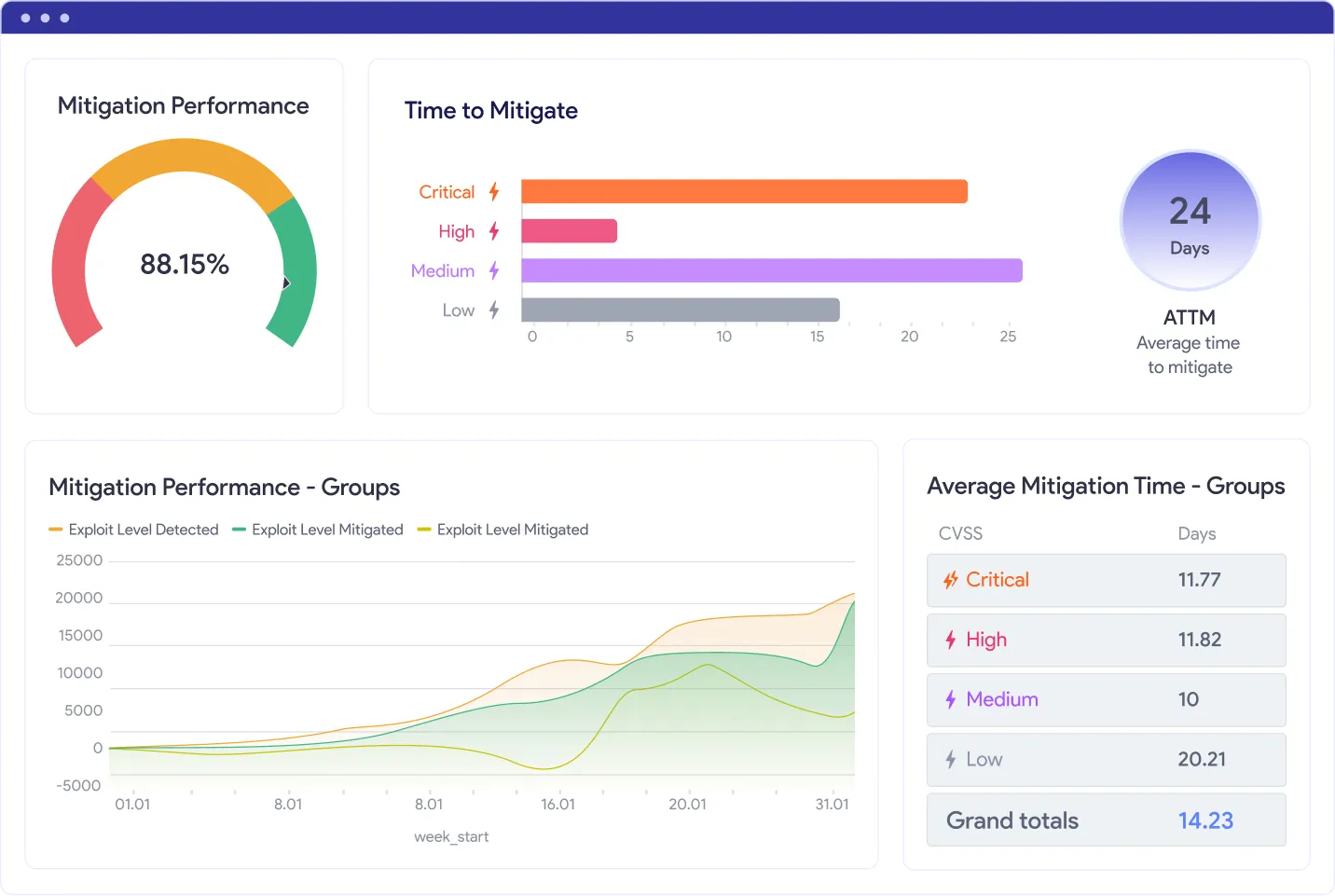
Task: Click the lightning icon beside High bar label
Action: (494, 231)
